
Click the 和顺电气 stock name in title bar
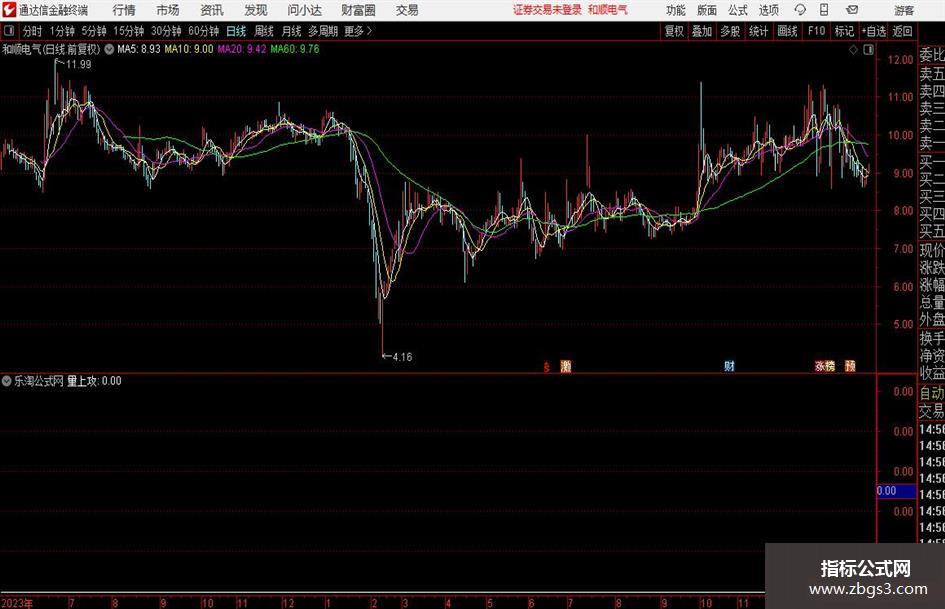608,10
